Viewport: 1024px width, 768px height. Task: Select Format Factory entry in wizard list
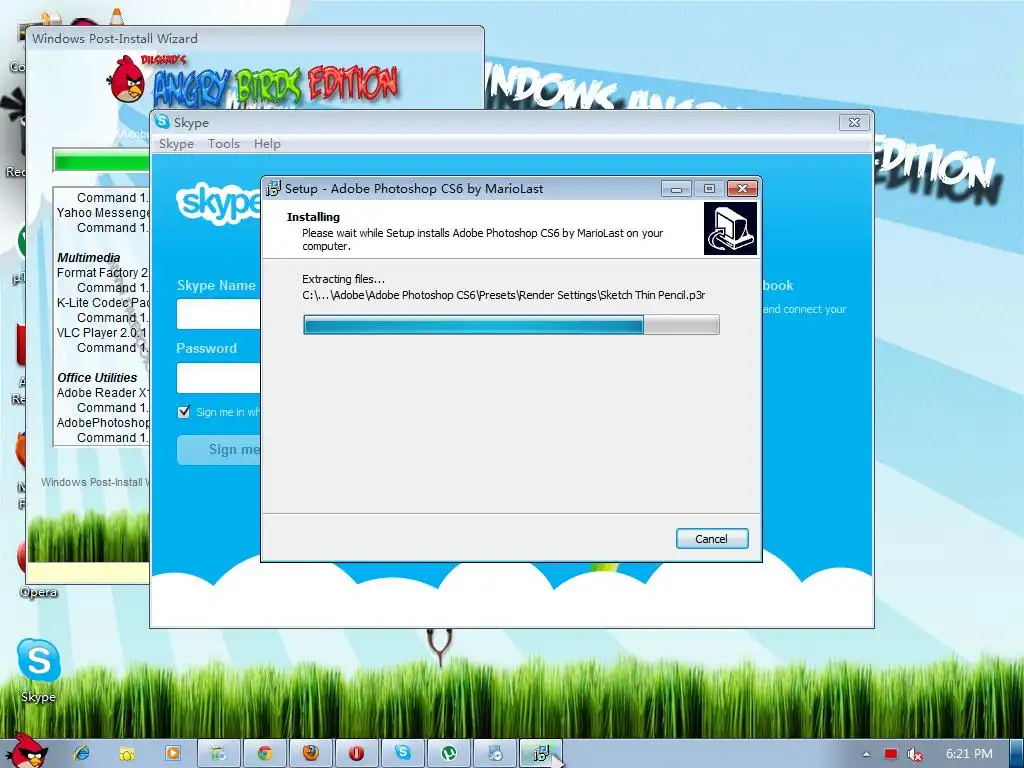point(103,272)
